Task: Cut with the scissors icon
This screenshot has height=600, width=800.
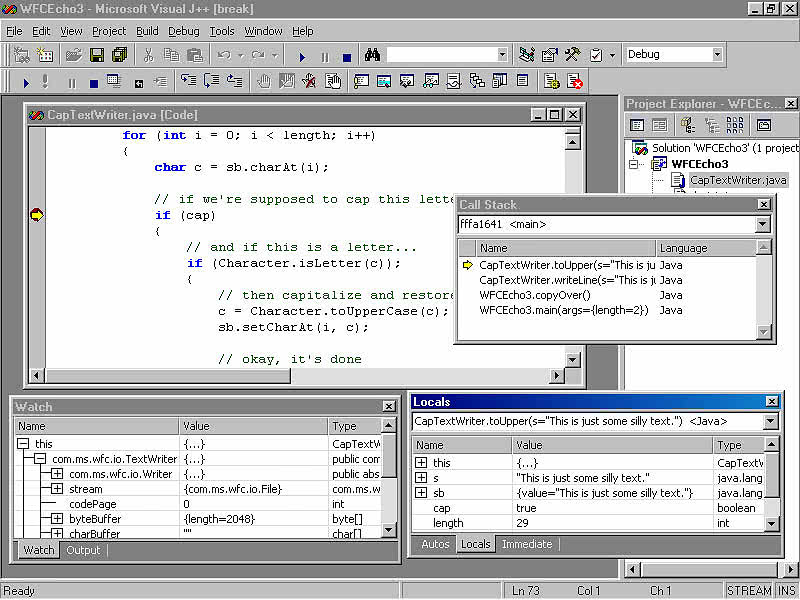Action: (x=148, y=55)
